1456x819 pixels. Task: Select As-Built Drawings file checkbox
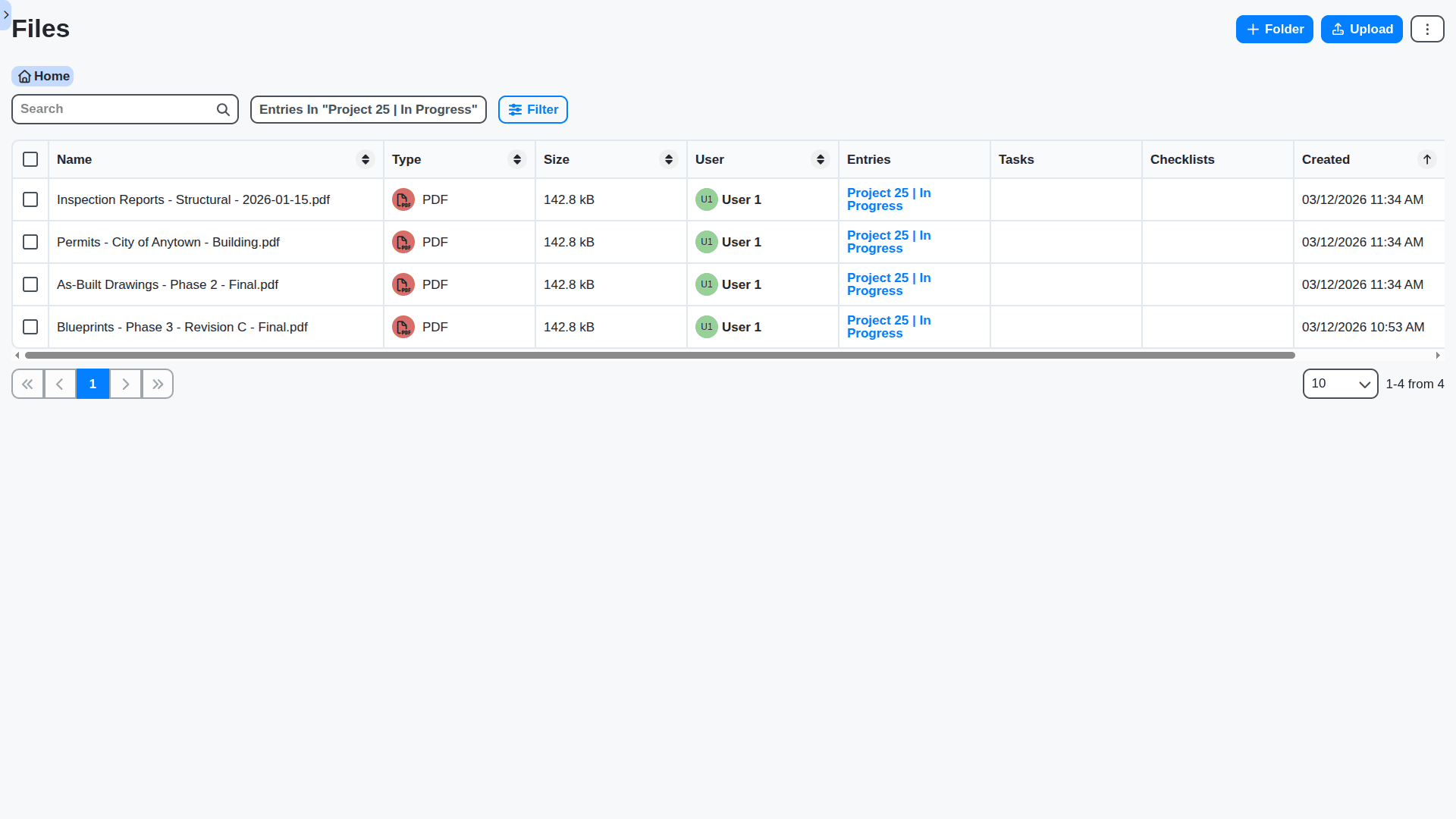[30, 285]
